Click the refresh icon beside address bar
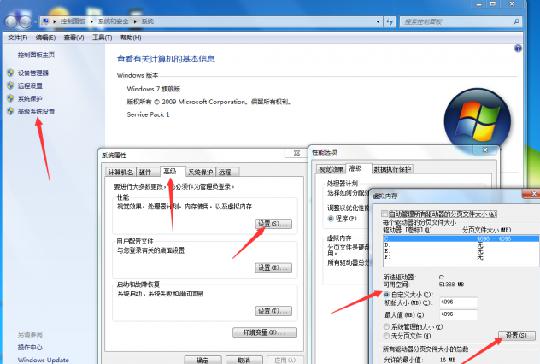 coord(390,22)
